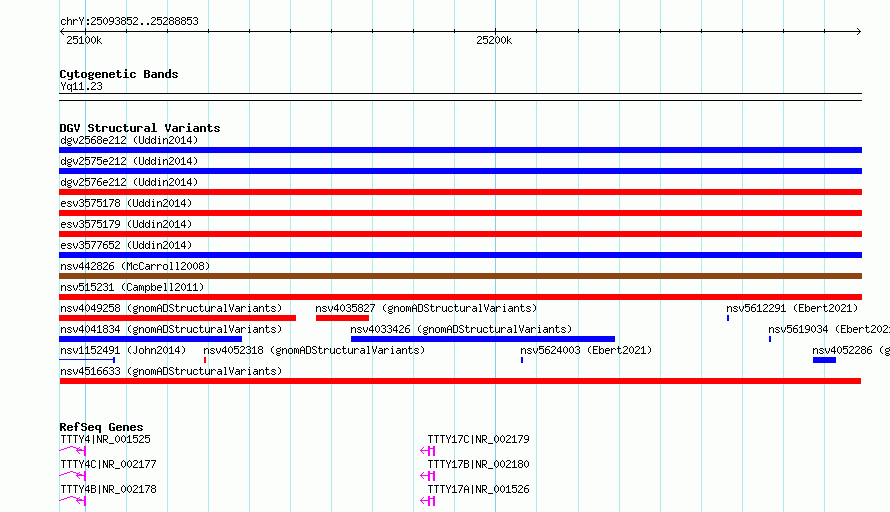Click the Cytogenetic Bands track title
The image size is (890, 512).
[119, 74]
